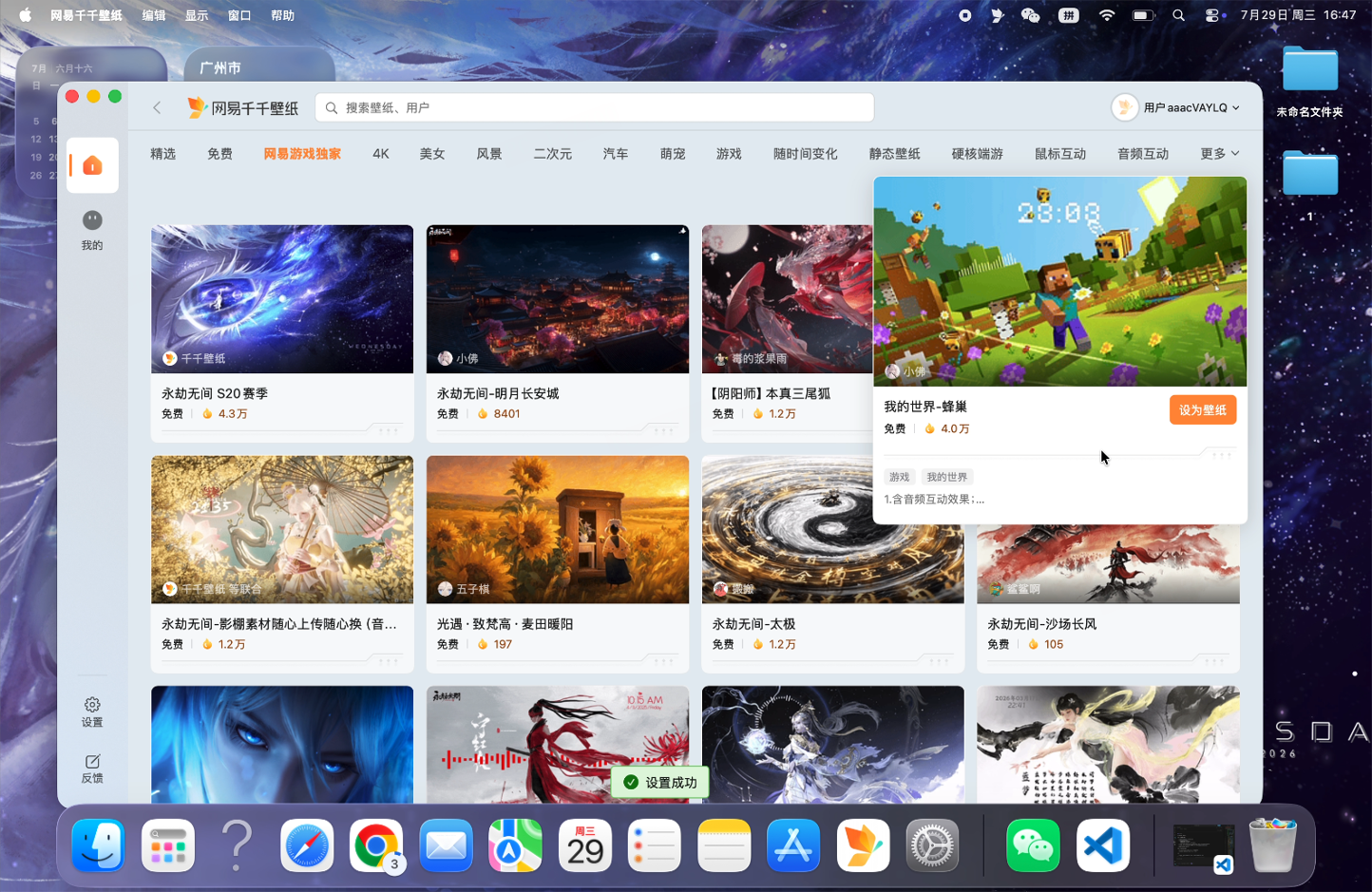Open the 反馈 feedback form in sidebar
This screenshot has width=1372, height=892.
coord(92,769)
